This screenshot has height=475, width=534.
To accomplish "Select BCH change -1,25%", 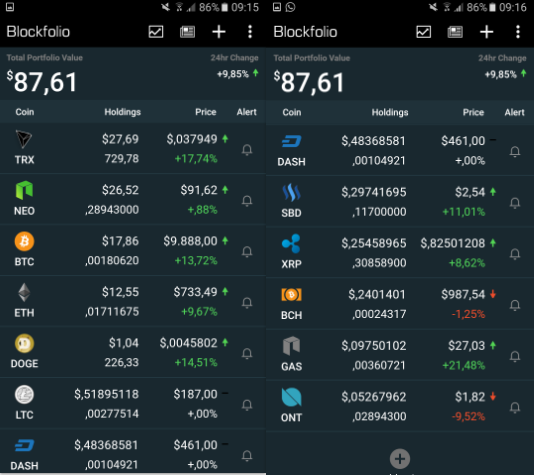I will coord(468,314).
